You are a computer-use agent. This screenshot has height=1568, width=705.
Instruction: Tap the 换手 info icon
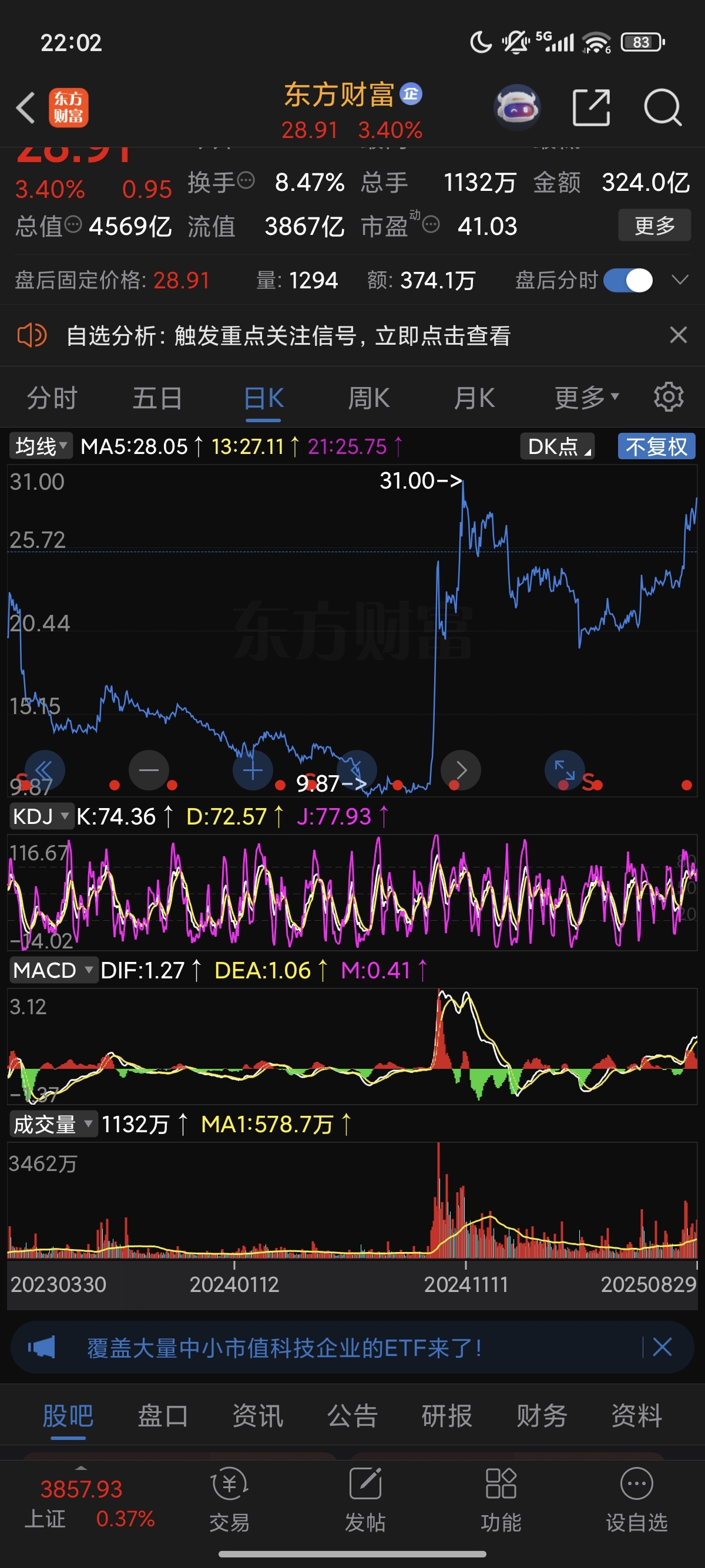pyautogui.click(x=246, y=181)
